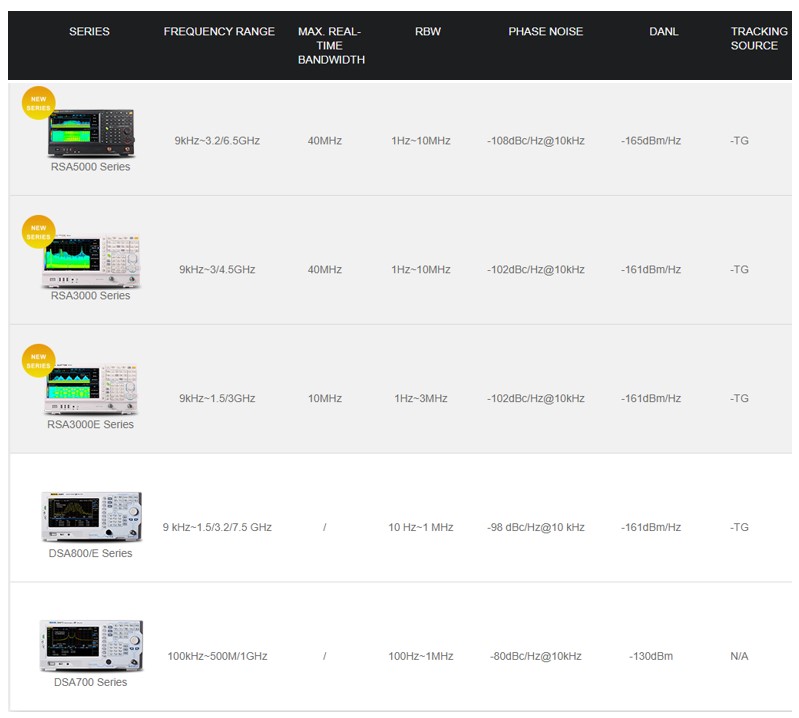Viewport: 799px width, 718px height.
Task: Open the RSA5000 Series product image
Action: pos(92,133)
